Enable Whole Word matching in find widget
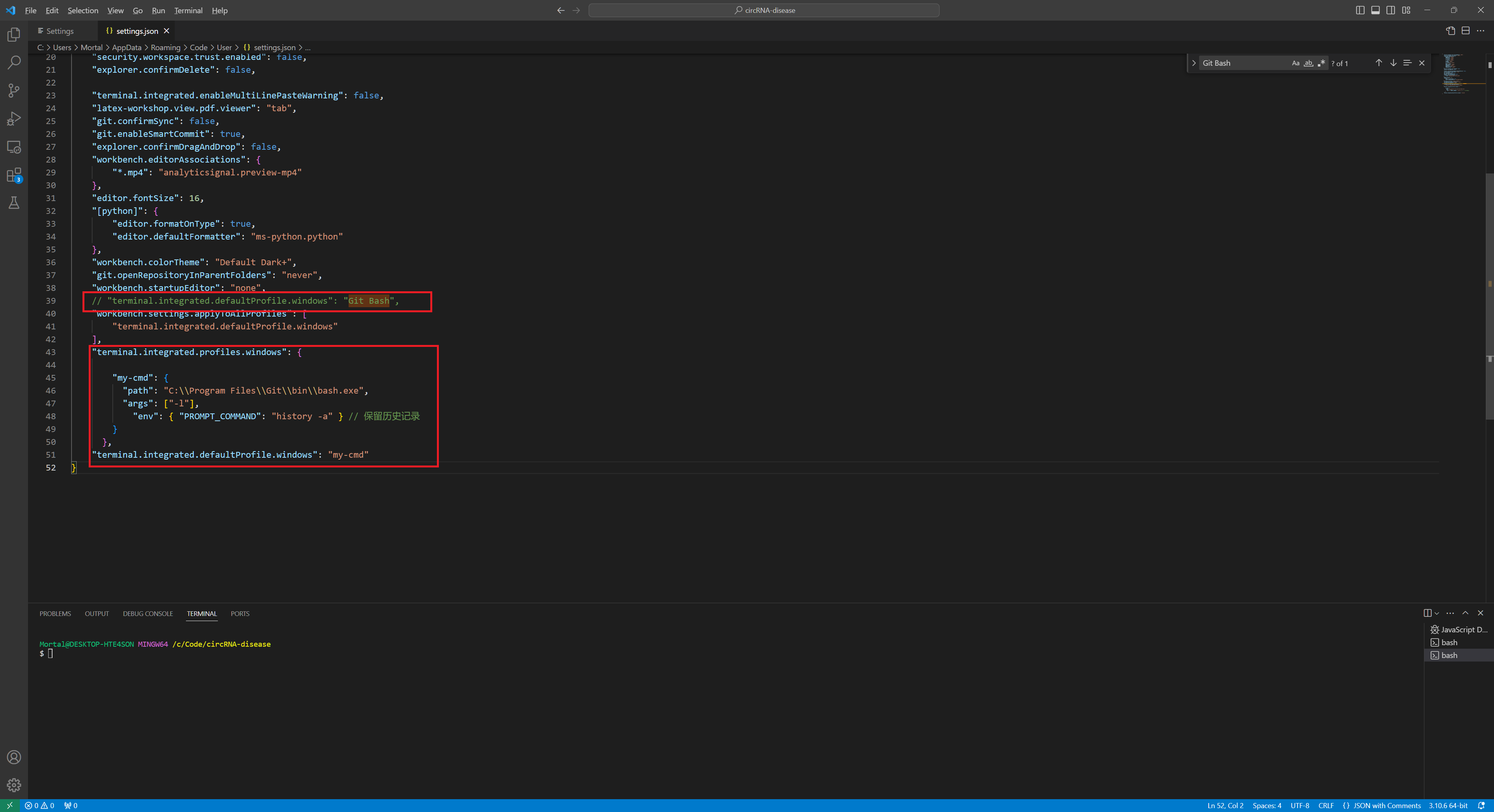Image resolution: width=1494 pixels, height=812 pixels. [x=1308, y=63]
